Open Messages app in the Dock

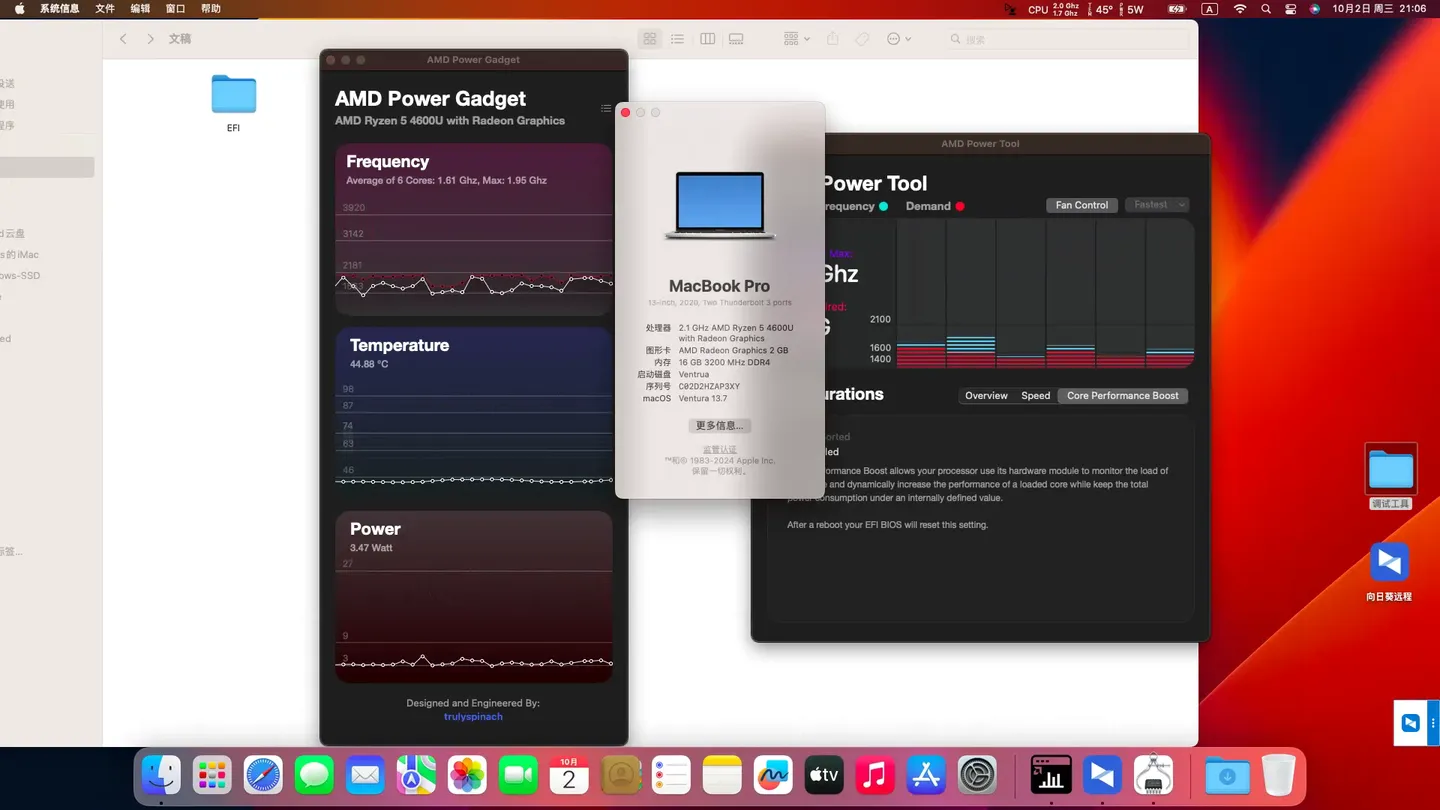(314, 775)
